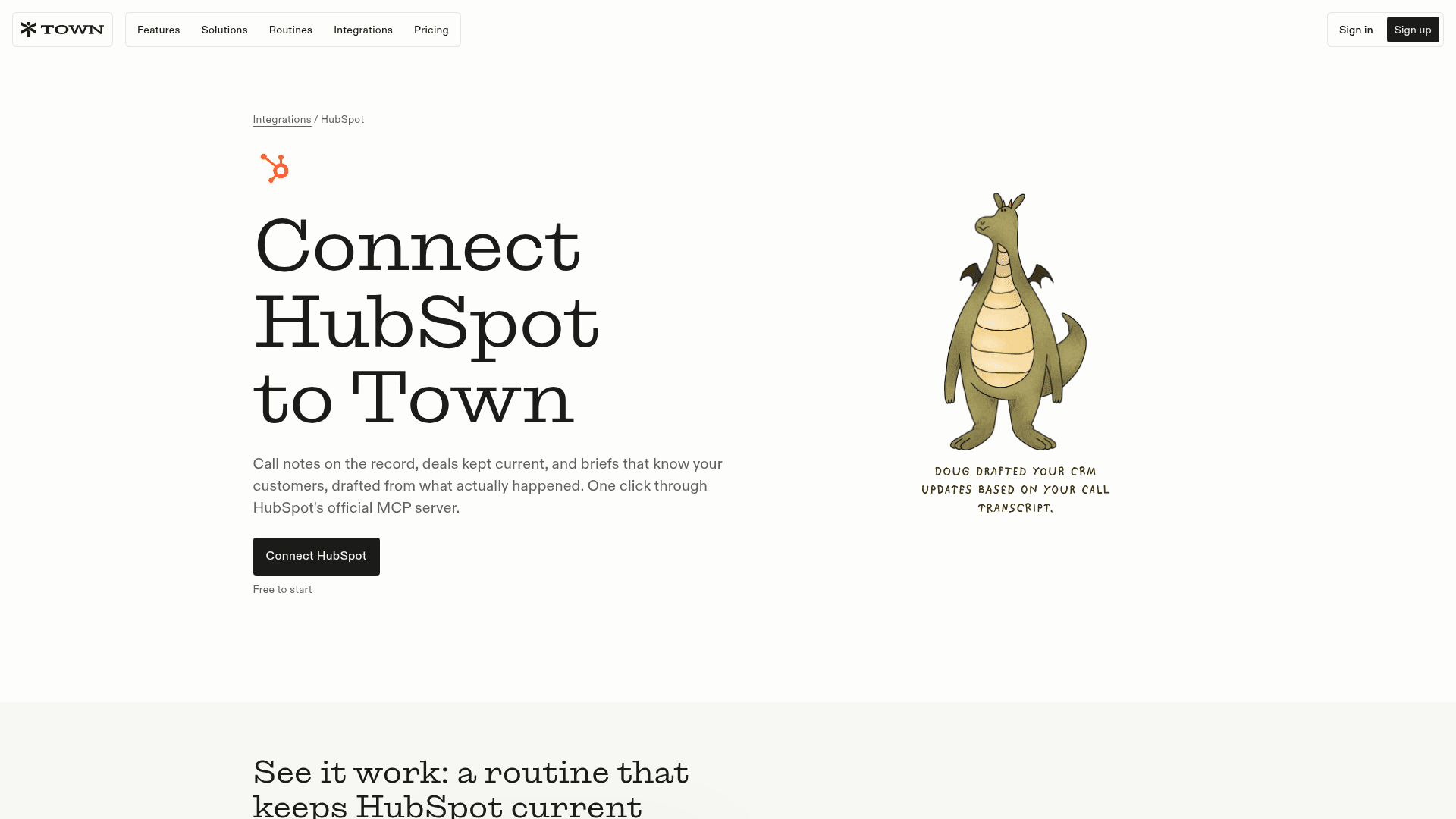Click the orange HubSpot logo icon
This screenshot has width=1456, height=819.
[x=275, y=168]
